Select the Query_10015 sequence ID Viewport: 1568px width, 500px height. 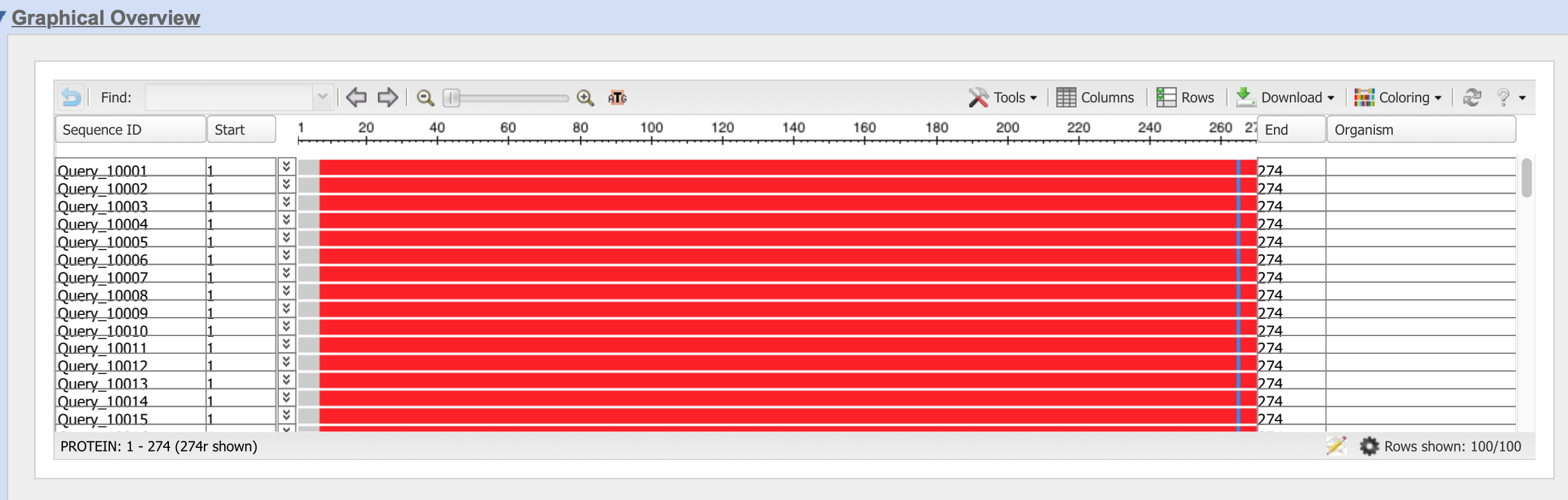[x=102, y=419]
